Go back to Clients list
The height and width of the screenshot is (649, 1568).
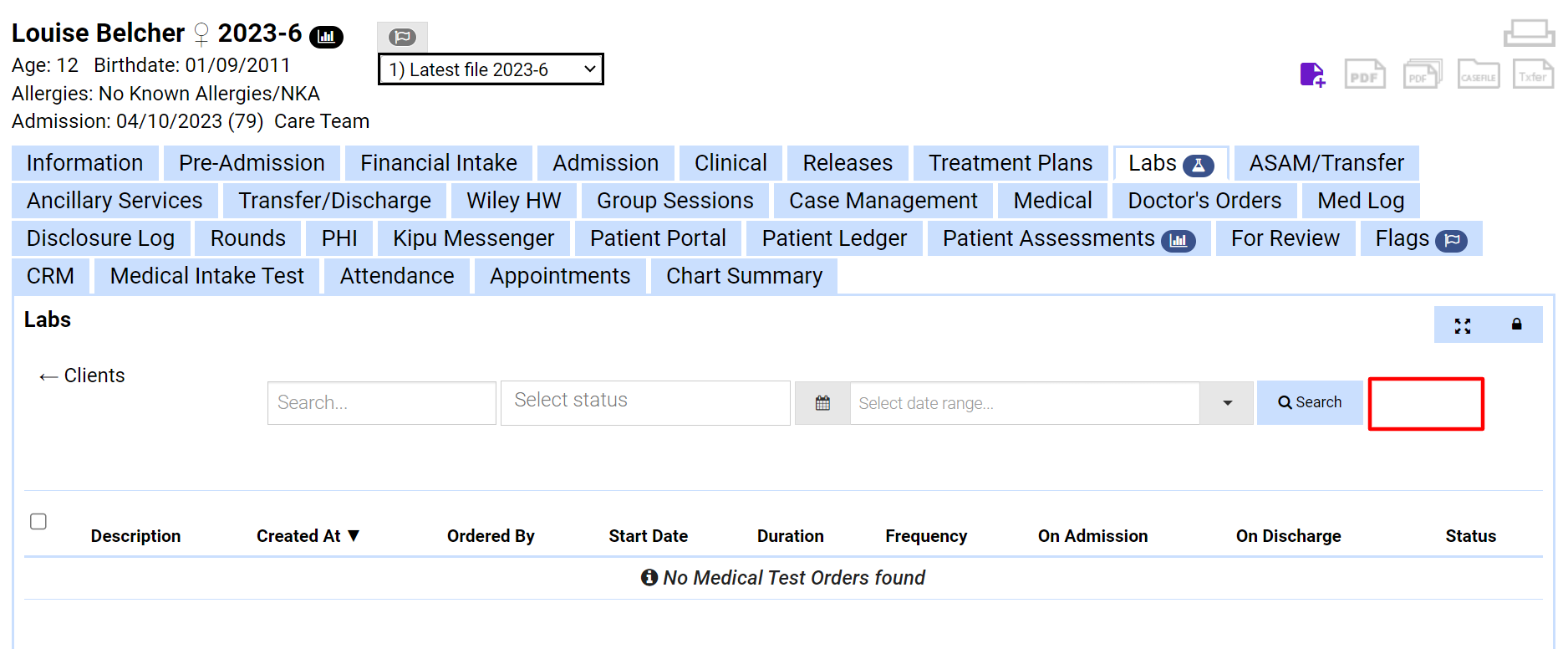coord(80,375)
